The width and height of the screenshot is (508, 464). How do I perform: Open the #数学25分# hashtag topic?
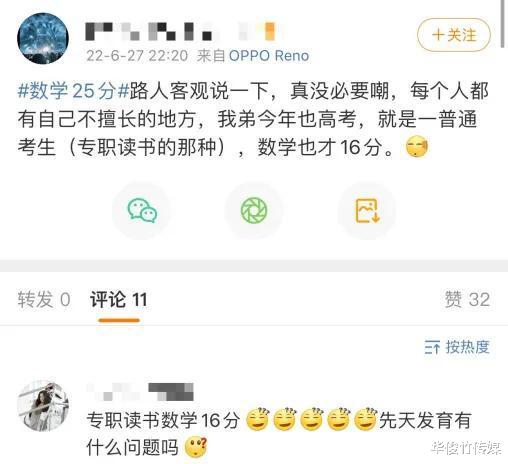pos(73,91)
